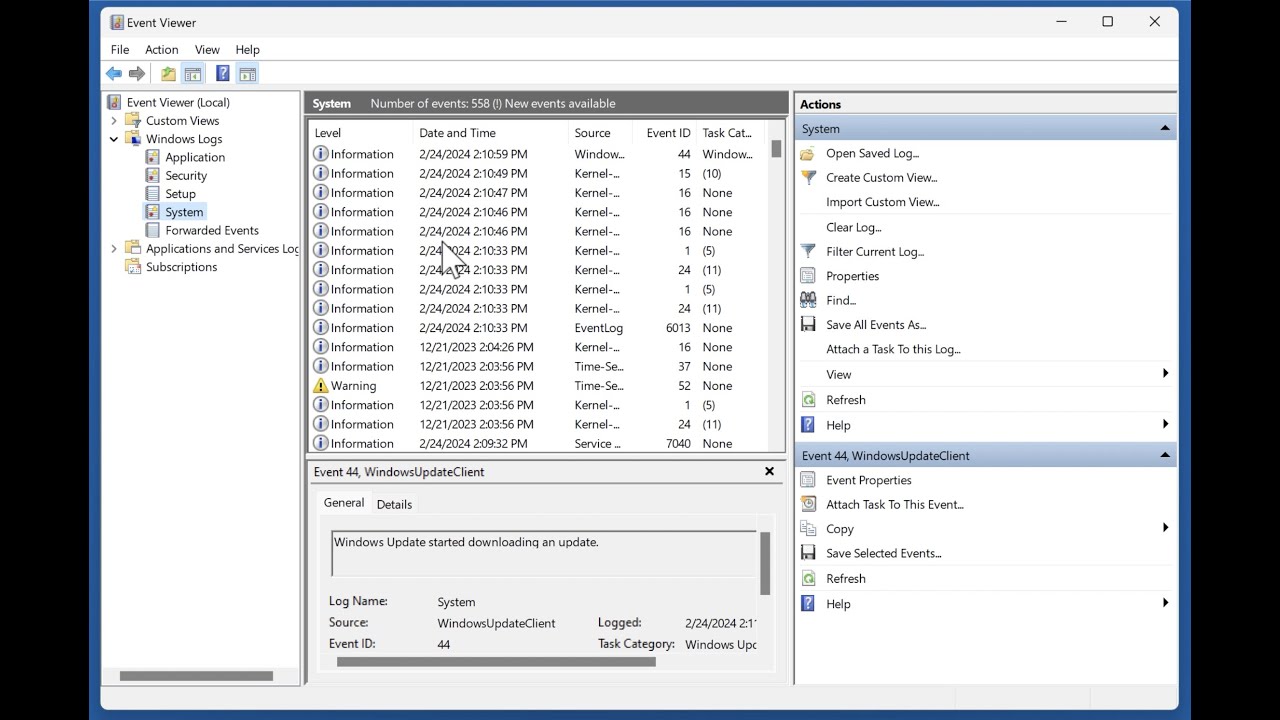Click the Filter Current Log funnel icon
This screenshot has height=720, width=1280.
pyautogui.click(x=808, y=252)
